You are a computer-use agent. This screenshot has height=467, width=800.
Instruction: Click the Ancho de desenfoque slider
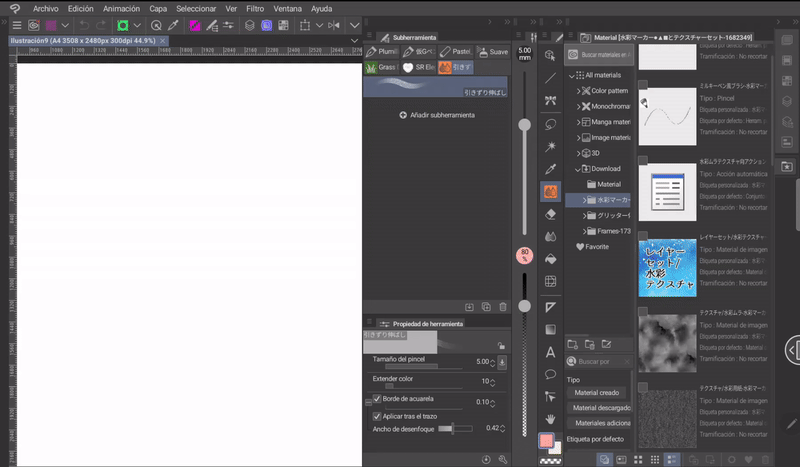click(455, 429)
